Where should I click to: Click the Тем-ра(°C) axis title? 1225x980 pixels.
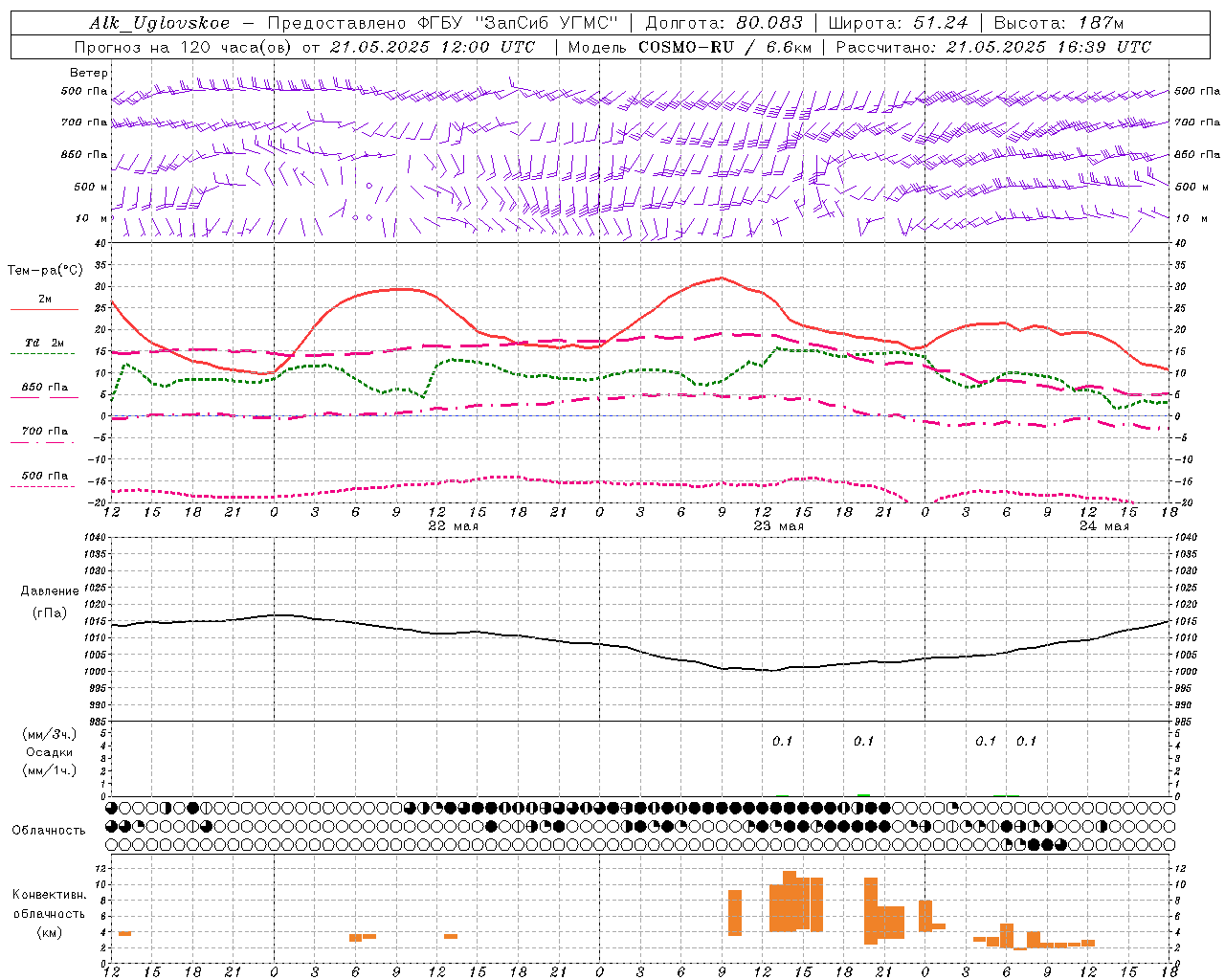pos(45,271)
